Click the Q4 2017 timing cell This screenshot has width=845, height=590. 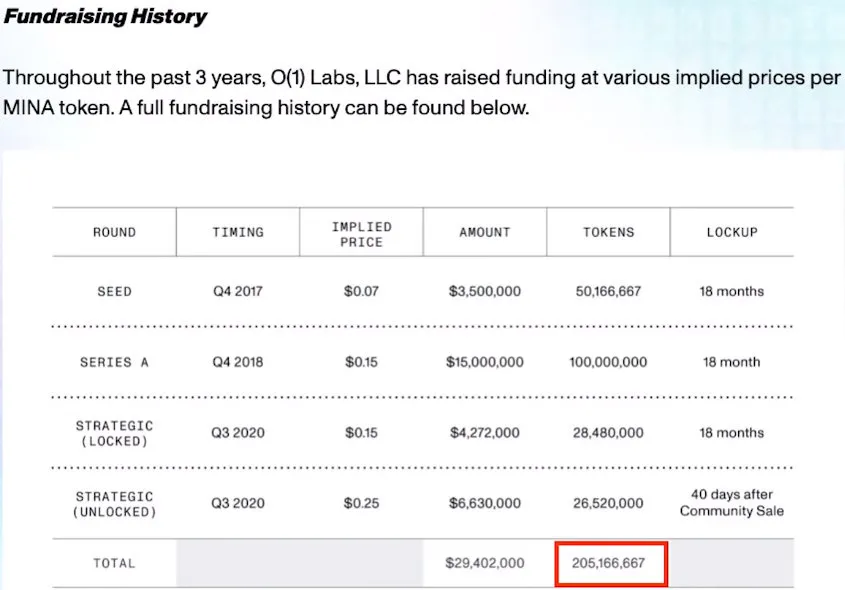point(237,291)
